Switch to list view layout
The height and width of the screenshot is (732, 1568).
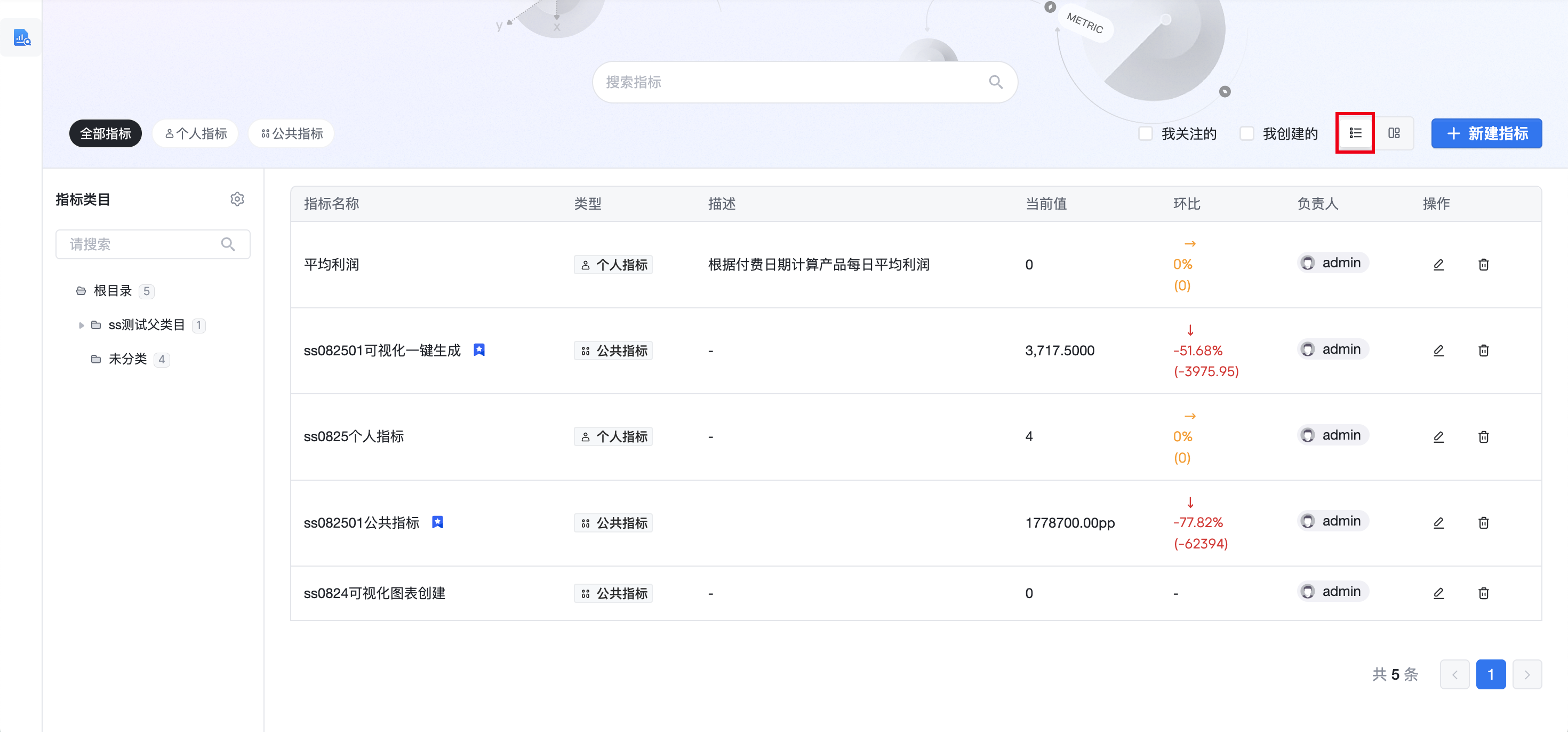pyautogui.click(x=1355, y=133)
